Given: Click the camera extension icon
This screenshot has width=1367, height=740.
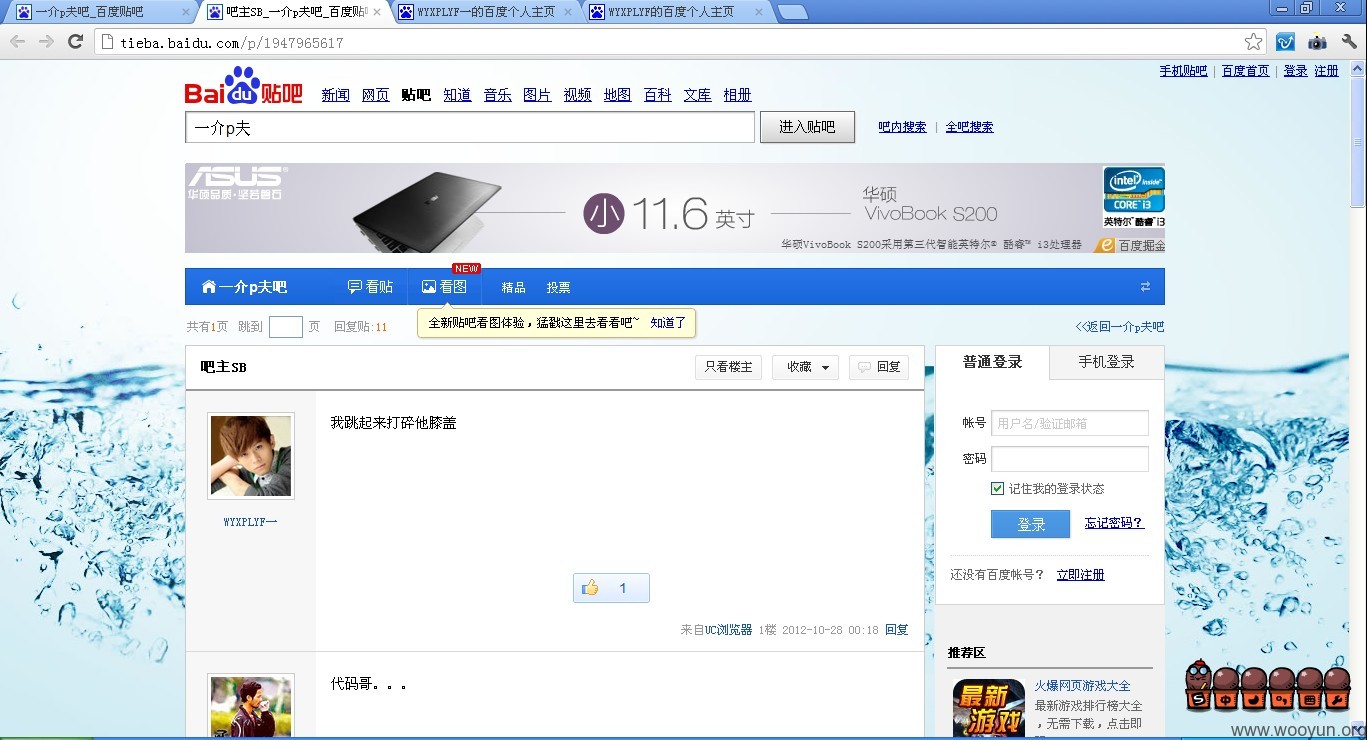Looking at the screenshot, I should (1317, 42).
